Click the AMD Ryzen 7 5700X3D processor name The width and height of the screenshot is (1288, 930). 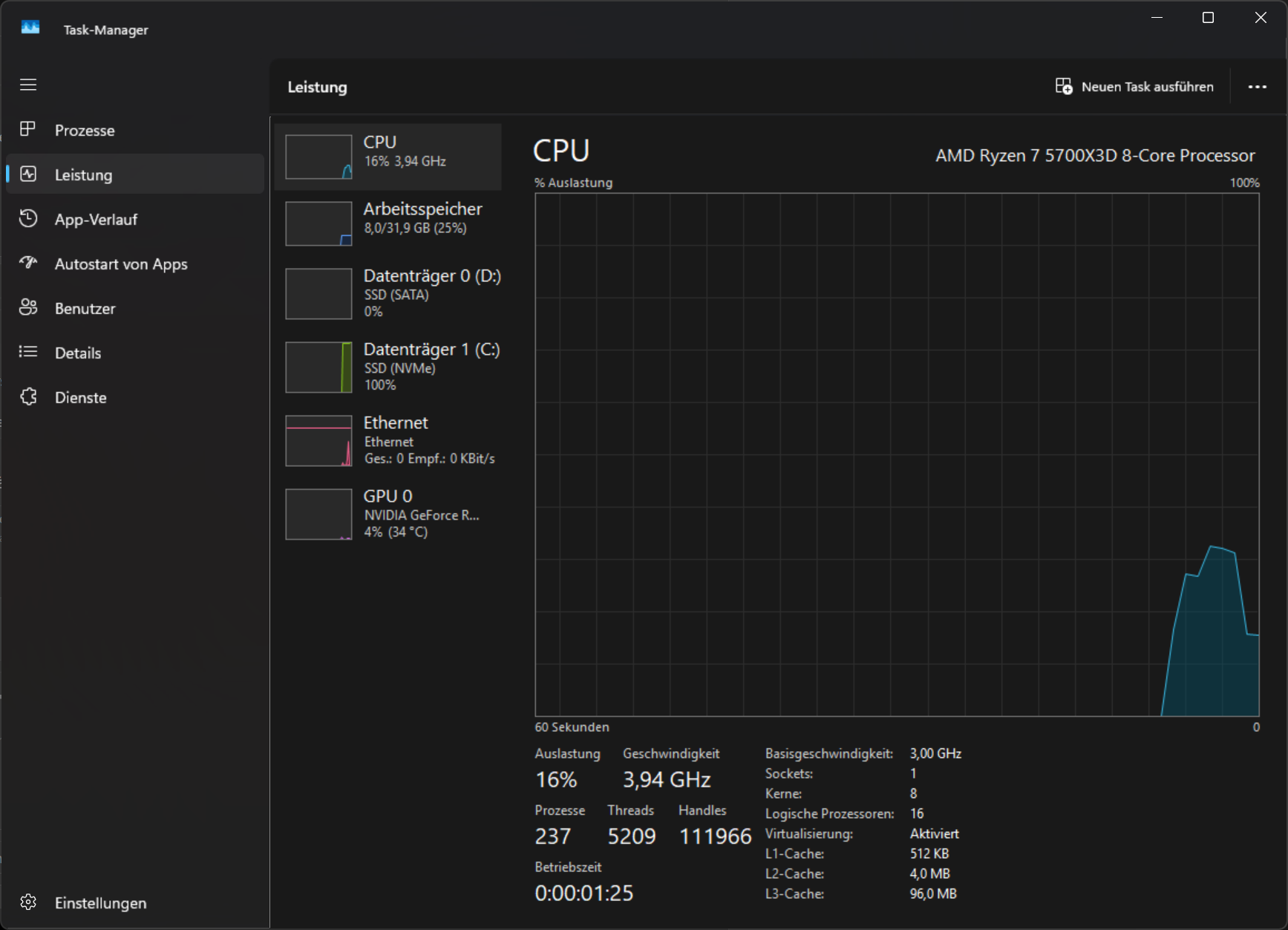pos(1095,155)
